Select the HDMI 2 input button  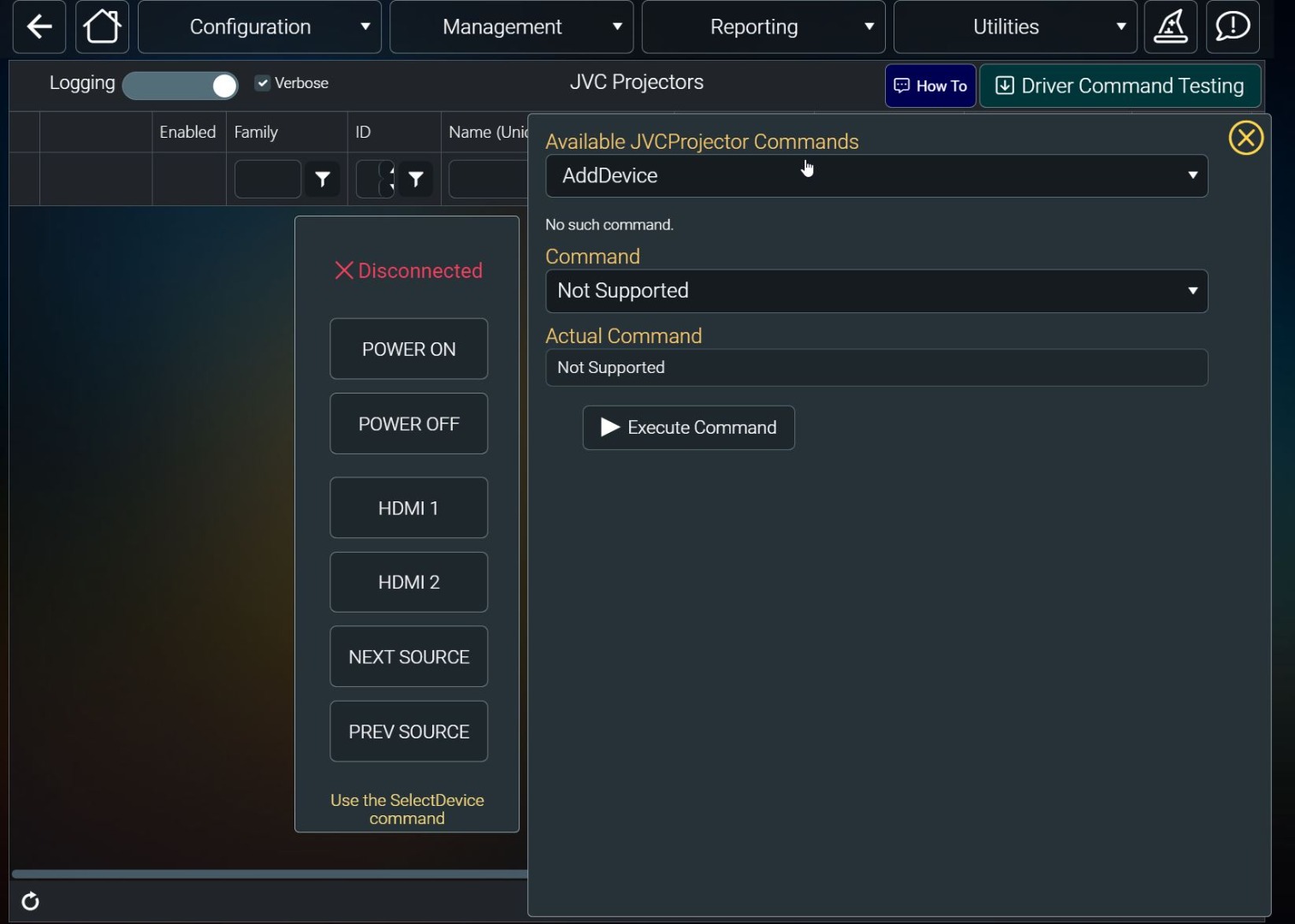click(409, 583)
